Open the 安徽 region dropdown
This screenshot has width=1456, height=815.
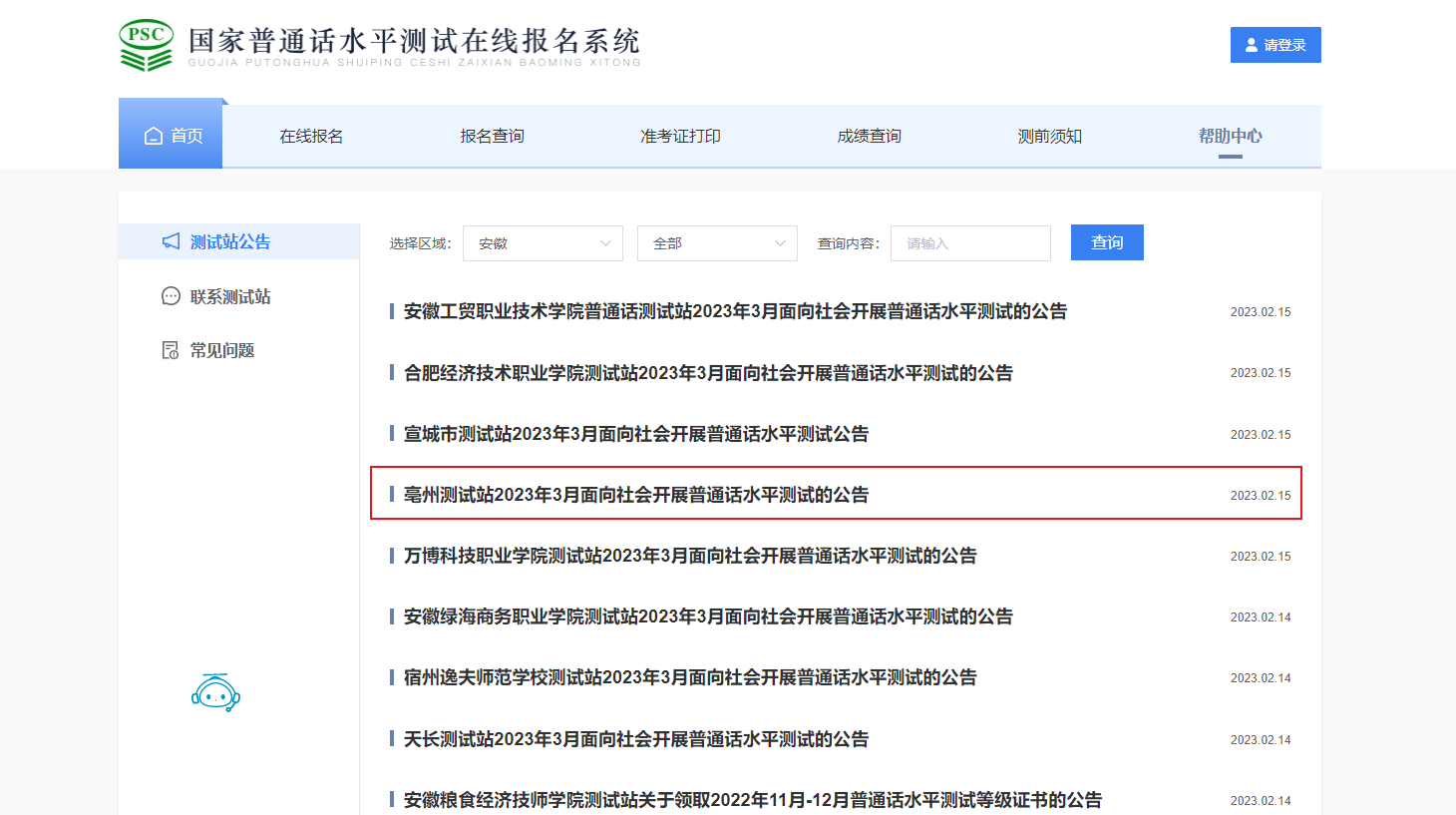[543, 243]
